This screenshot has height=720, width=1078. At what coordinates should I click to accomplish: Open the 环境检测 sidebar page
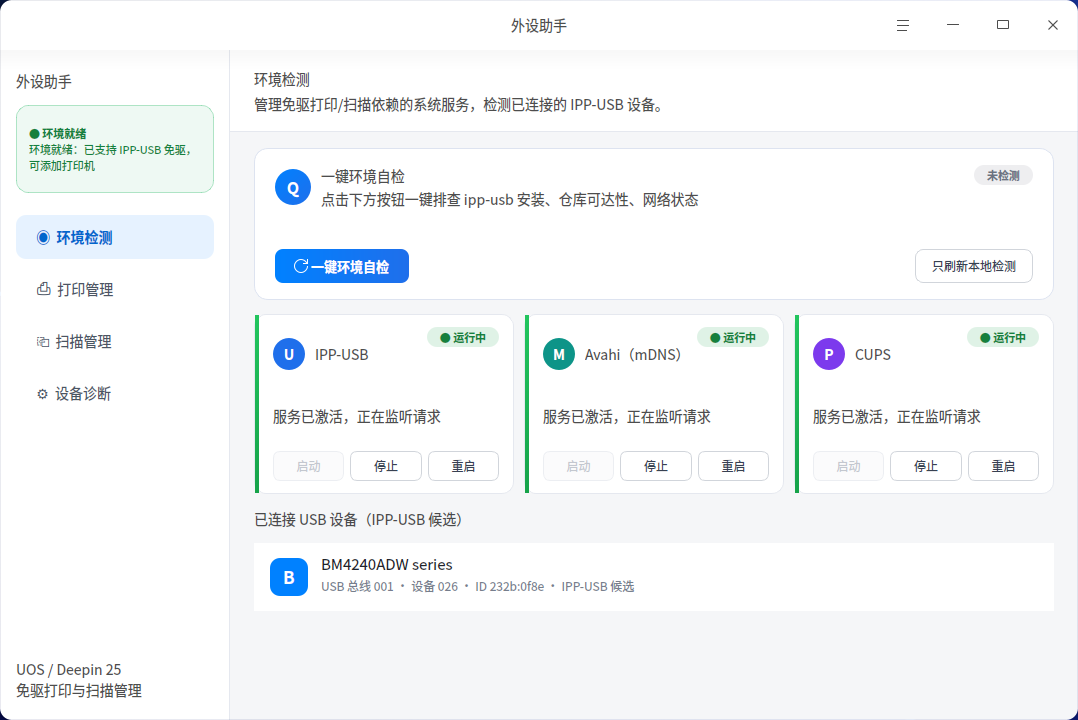(115, 237)
